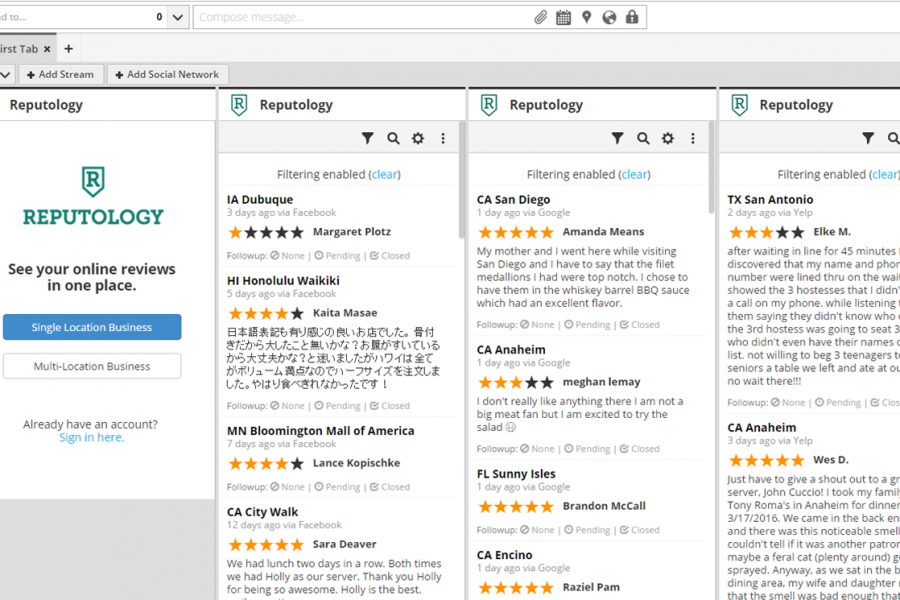This screenshot has width=900, height=600.
Task: Click the star rating beside Elke M.
Action: coord(766,233)
